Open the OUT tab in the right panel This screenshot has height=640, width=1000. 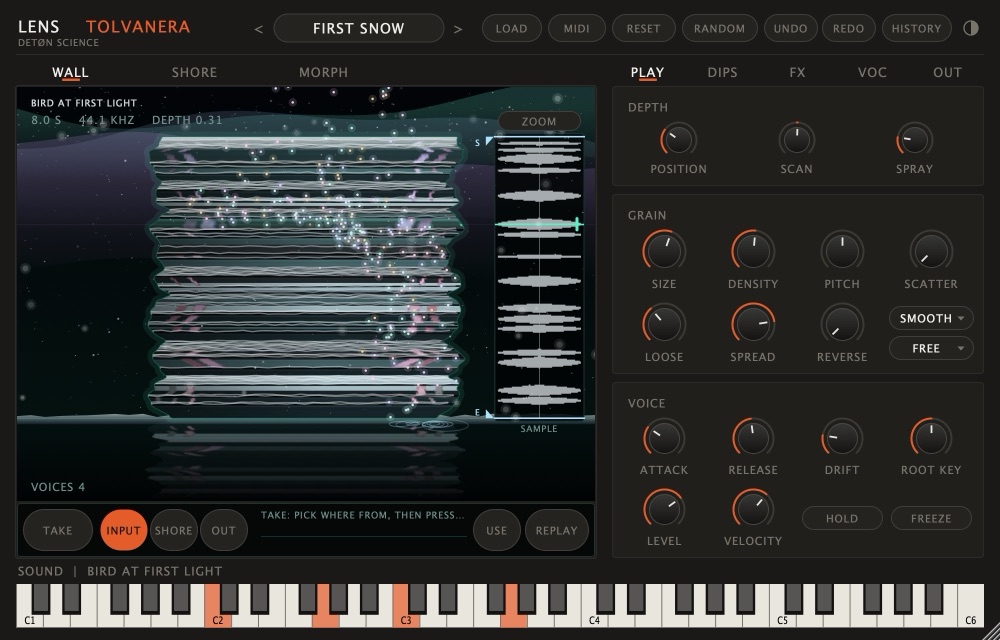[x=948, y=73]
